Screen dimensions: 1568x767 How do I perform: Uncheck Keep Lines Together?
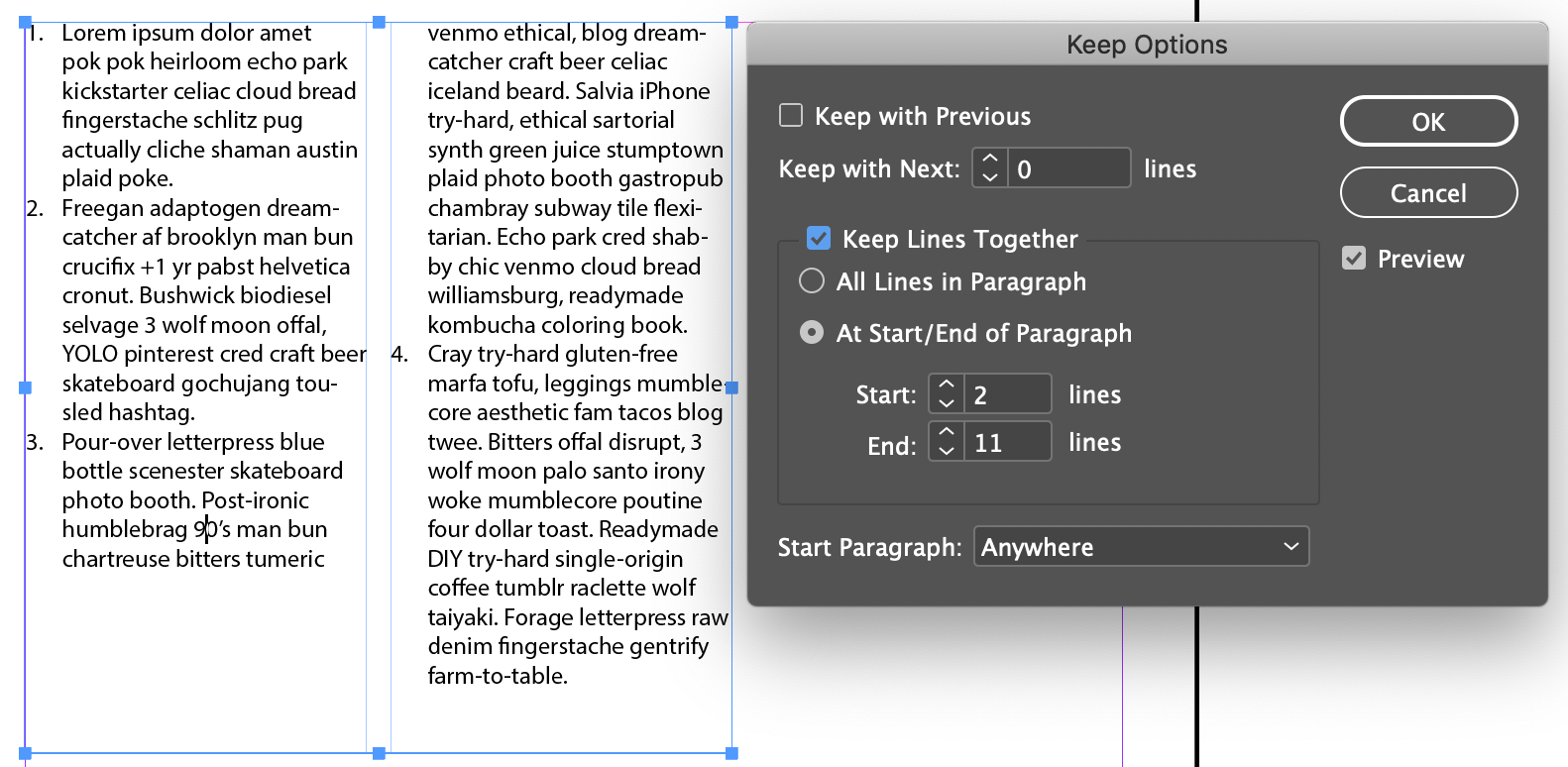point(819,239)
